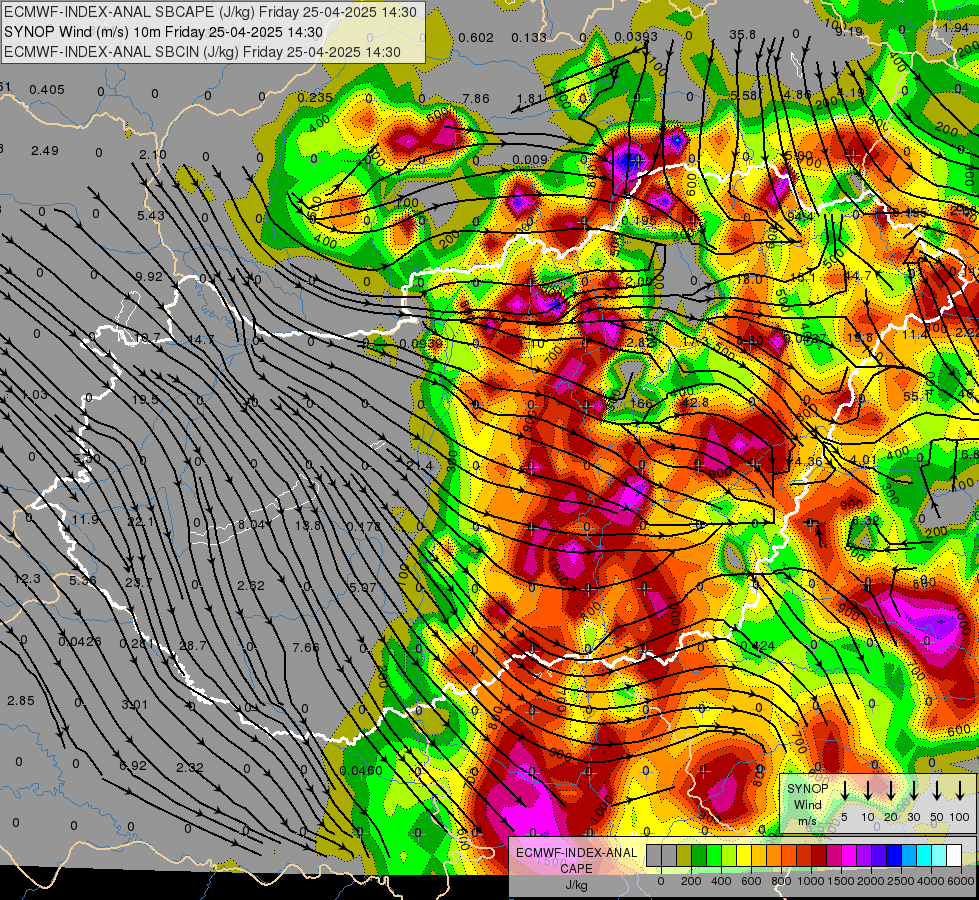979x900 pixels.
Task: Click the 5 m/s wind arrow in legend
Action: click(x=844, y=791)
